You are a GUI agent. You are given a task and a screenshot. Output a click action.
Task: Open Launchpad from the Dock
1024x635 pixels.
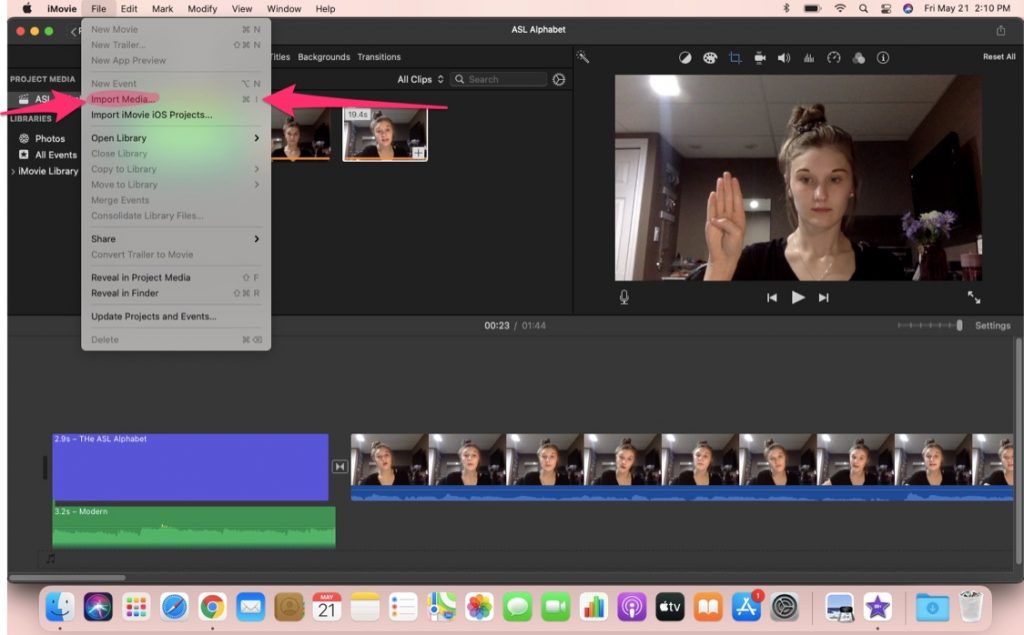[136, 607]
